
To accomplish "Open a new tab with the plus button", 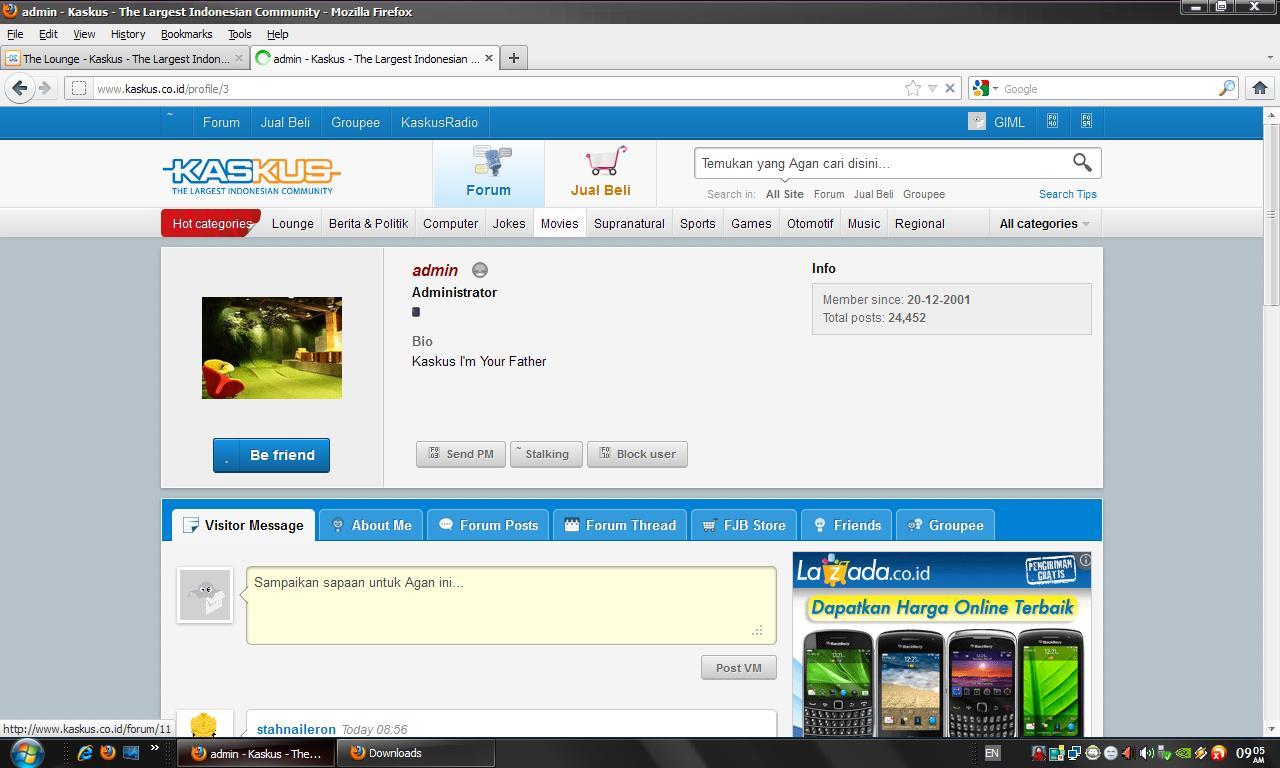I will (x=513, y=58).
